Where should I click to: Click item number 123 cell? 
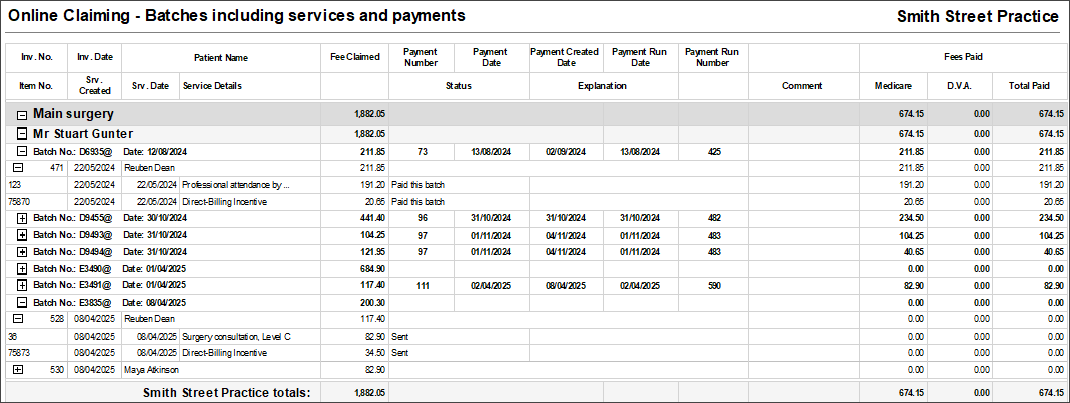click(x=37, y=185)
